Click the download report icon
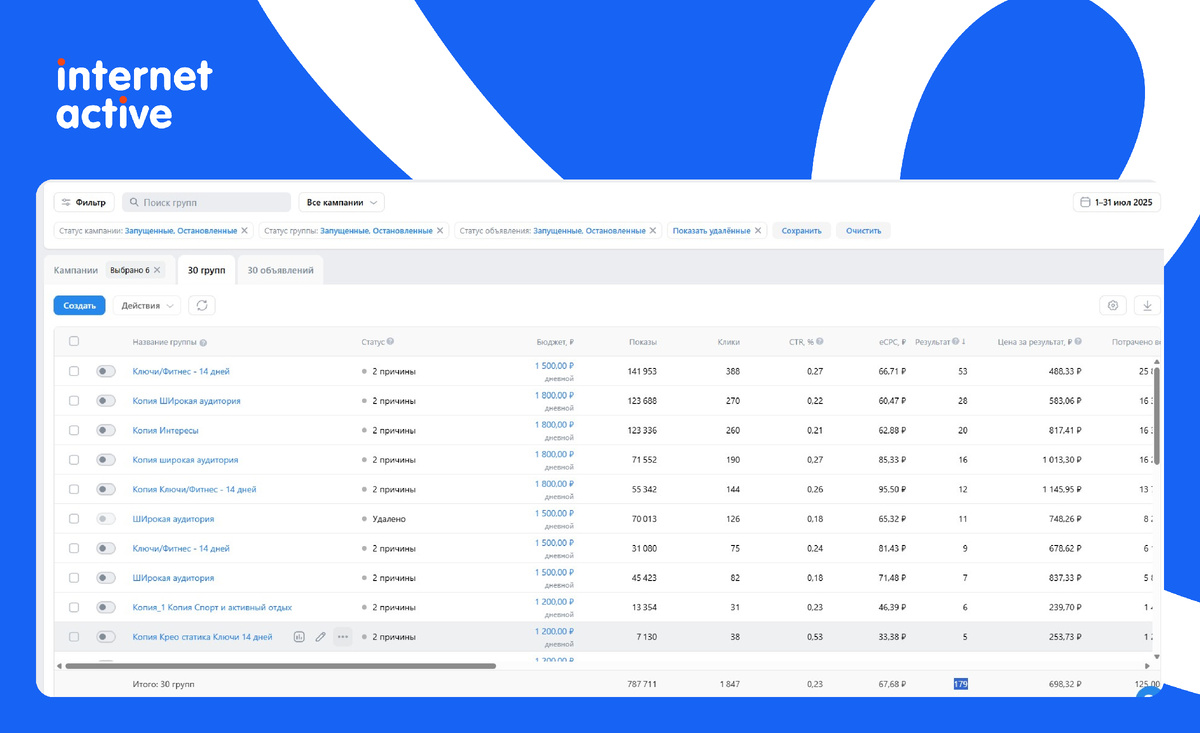The image size is (1200, 733). [1148, 306]
